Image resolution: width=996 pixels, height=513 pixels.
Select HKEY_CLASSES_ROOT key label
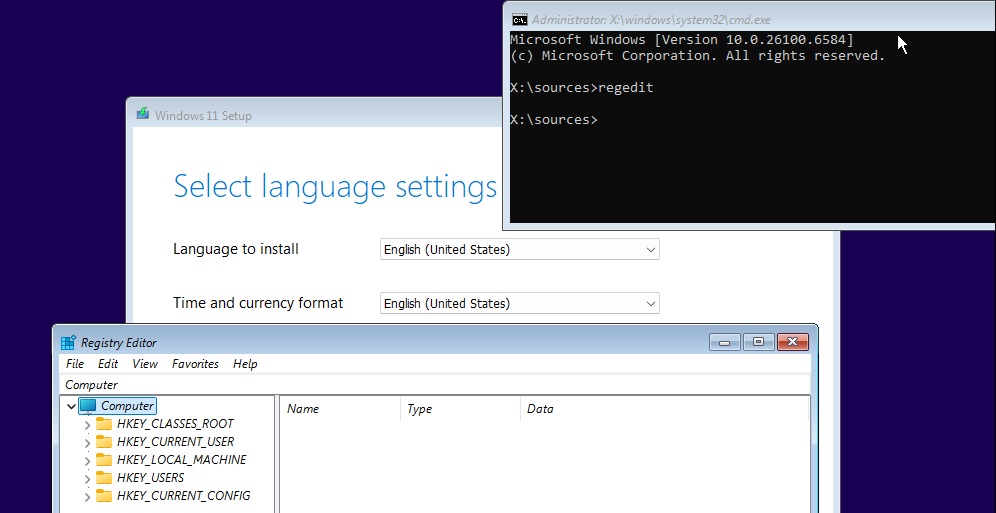pyautogui.click(x=175, y=424)
